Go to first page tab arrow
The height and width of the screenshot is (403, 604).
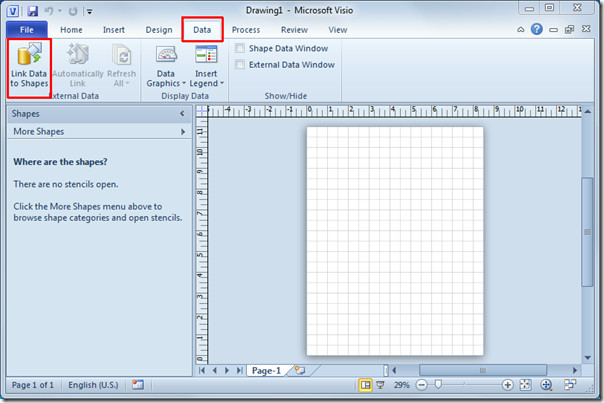click(202, 371)
